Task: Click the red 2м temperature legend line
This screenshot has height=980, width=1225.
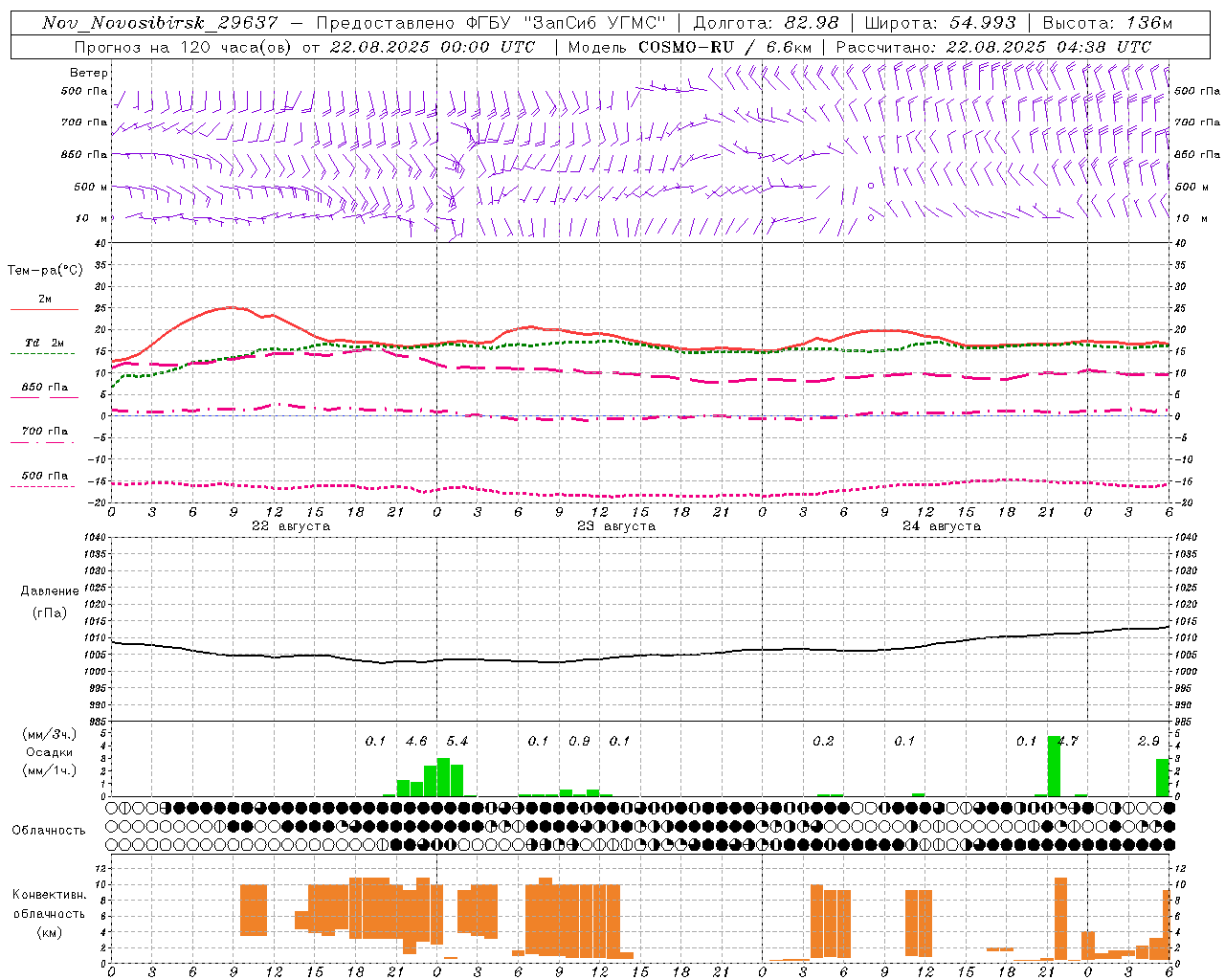Action: [44, 309]
